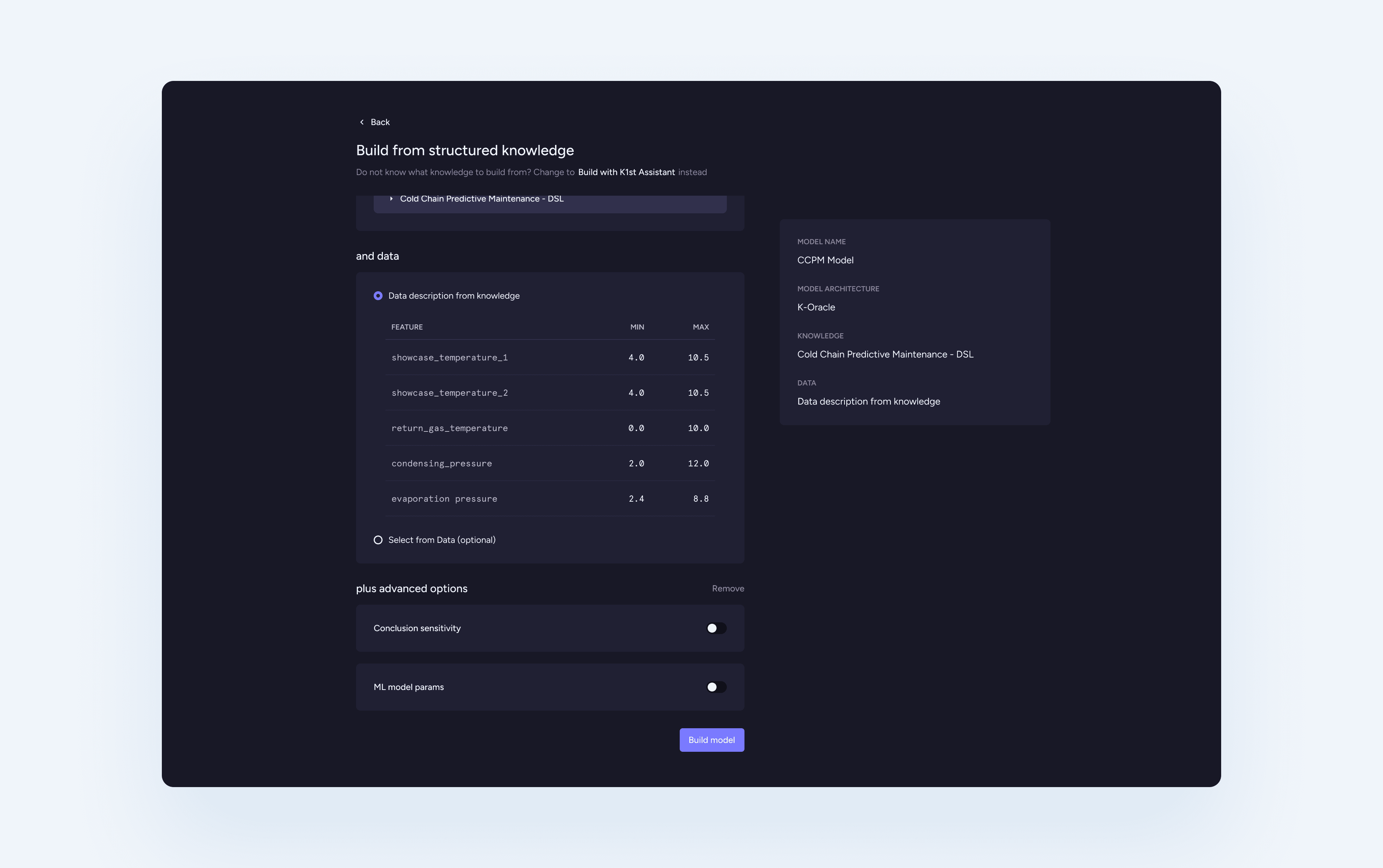Click max value 8.8 for evaporation pressure
Image resolution: width=1383 pixels, height=868 pixels.
tap(701, 499)
